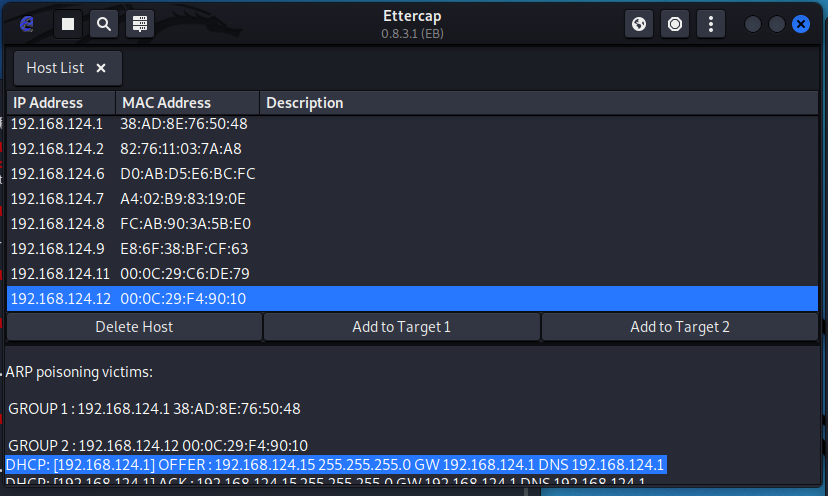Close the Ettercap window
This screenshot has height=496, width=828.
(801, 24)
